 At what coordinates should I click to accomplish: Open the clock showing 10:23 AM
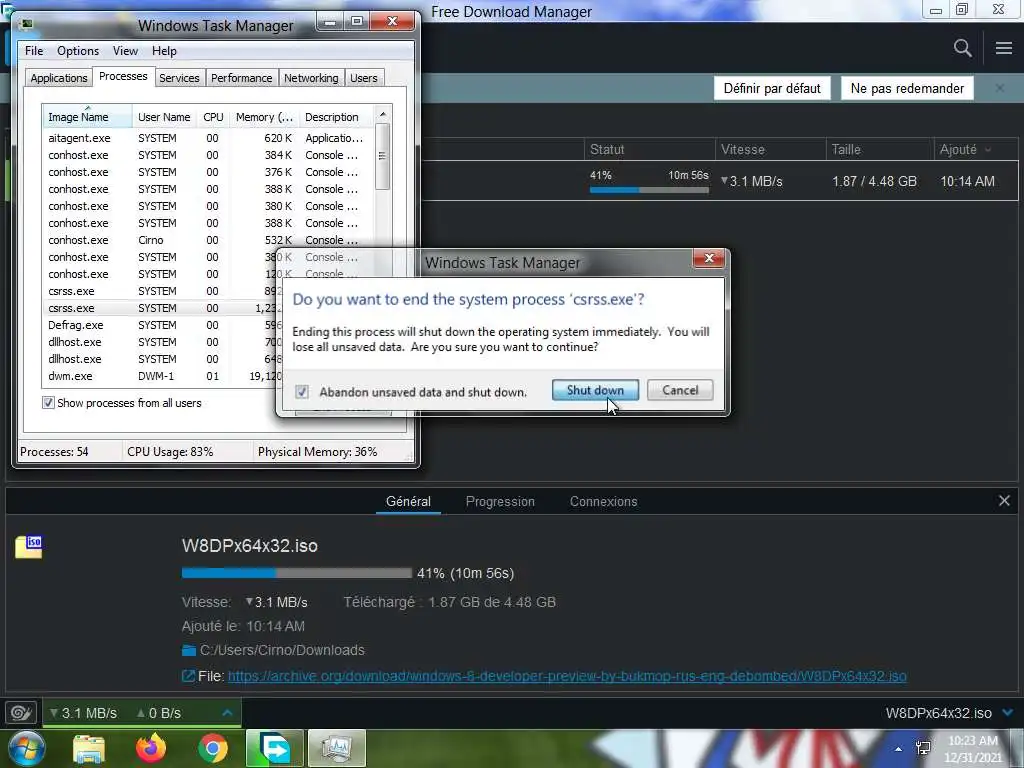coord(973,749)
